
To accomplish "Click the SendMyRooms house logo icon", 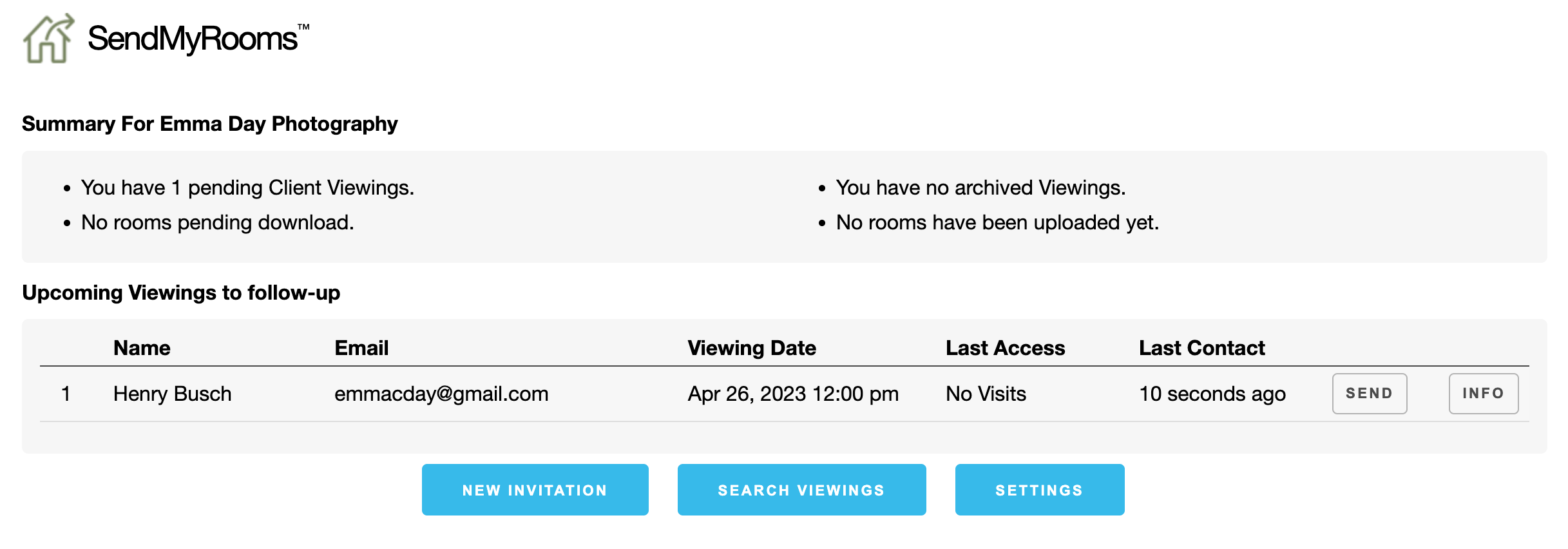I will pyautogui.click(x=48, y=39).
